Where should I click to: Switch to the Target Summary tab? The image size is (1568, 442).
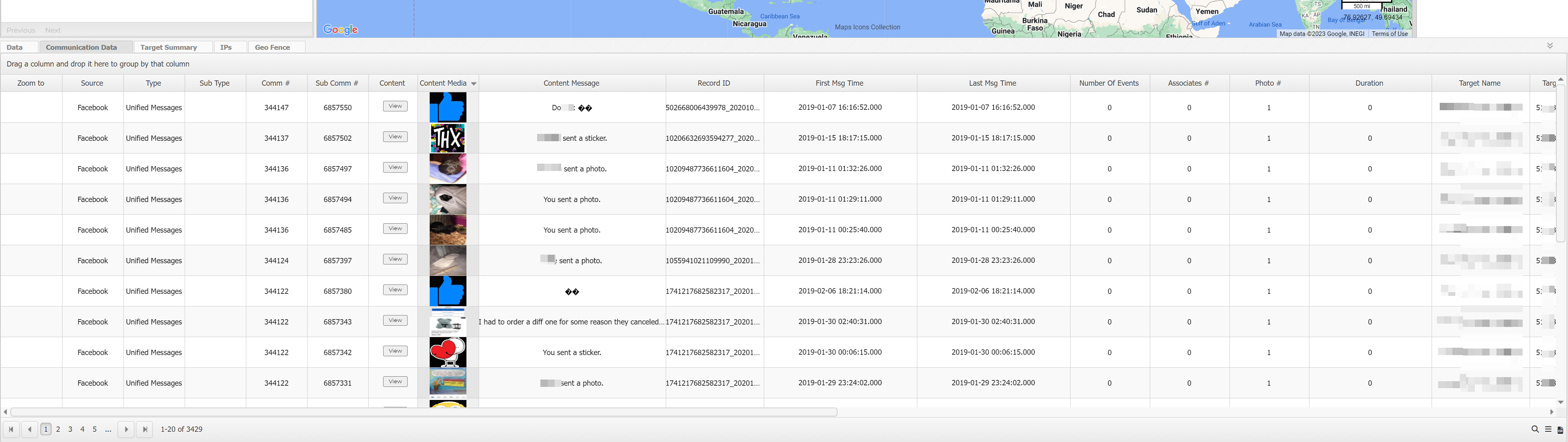[x=169, y=47]
